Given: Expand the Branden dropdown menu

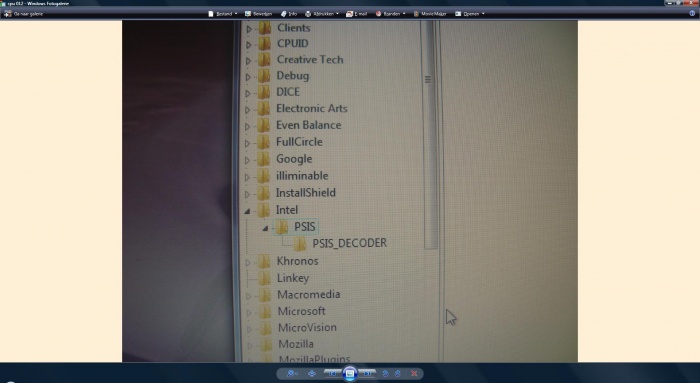Looking at the screenshot, I should 390,14.
